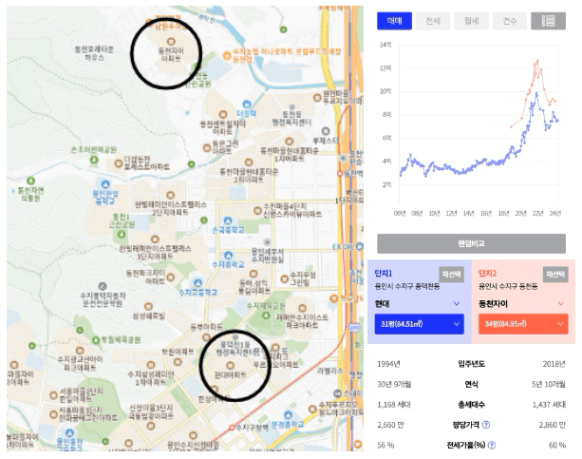Viewport: 582px width, 459px height.
Task: Select the 매매 sale price tab
Action: (394, 21)
